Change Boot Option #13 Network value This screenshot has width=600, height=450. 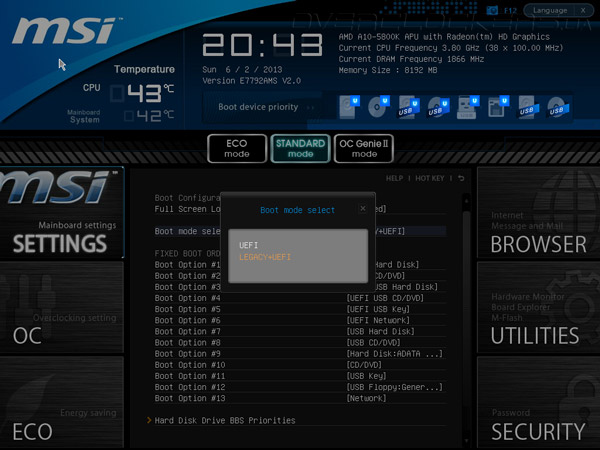point(366,398)
